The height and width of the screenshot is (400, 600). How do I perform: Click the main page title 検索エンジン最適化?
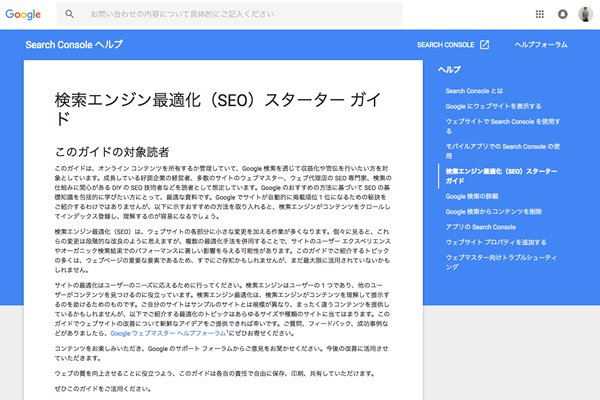point(218,109)
